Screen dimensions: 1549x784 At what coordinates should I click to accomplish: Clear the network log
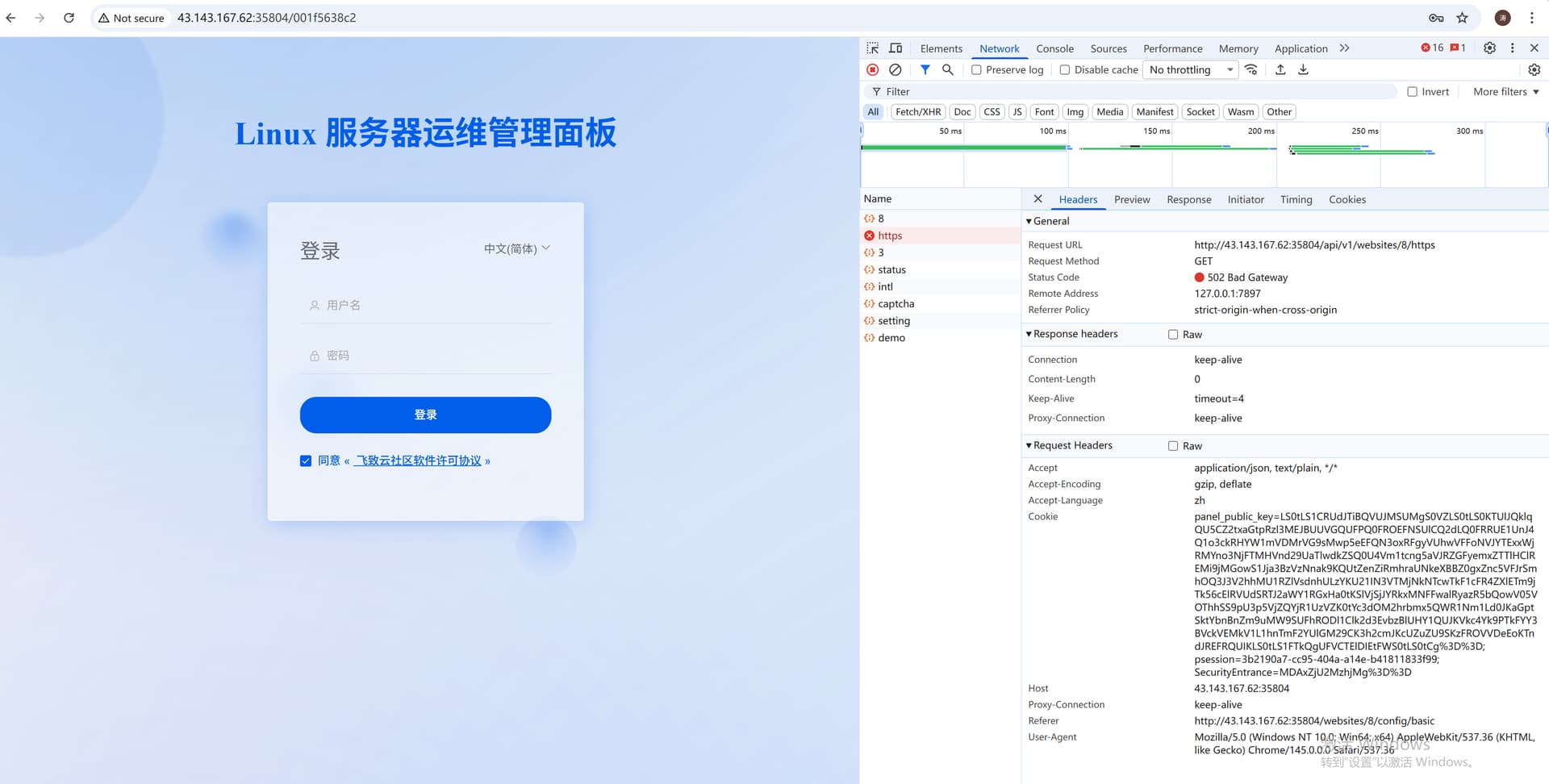pos(895,70)
